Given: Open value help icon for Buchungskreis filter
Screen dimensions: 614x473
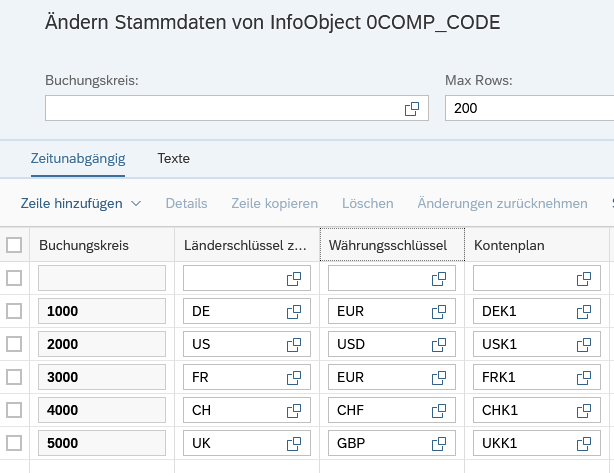Looking at the screenshot, I should (412, 108).
